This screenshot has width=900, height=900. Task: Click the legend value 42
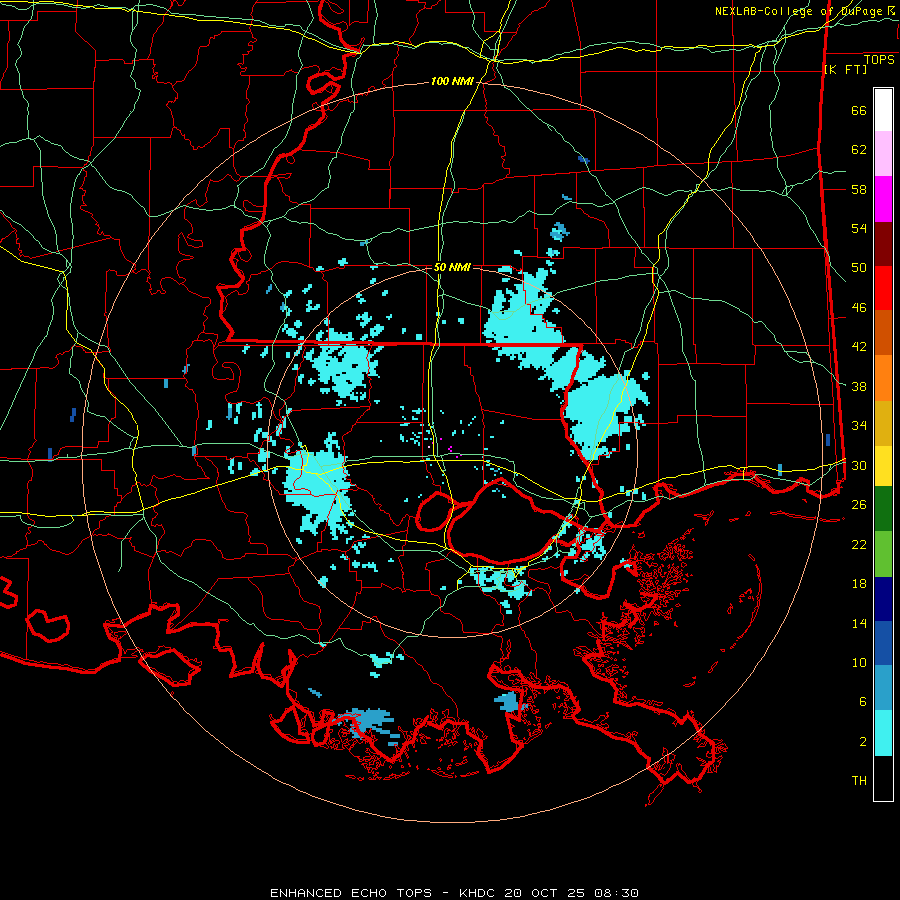pos(859,347)
